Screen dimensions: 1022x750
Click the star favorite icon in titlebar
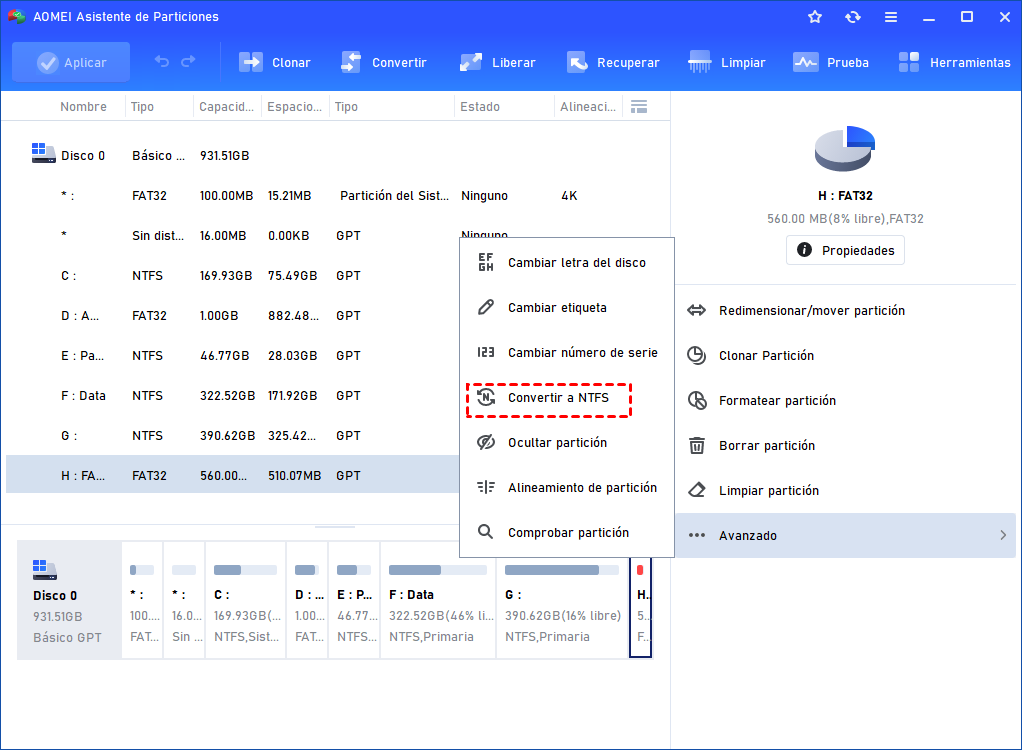click(815, 16)
